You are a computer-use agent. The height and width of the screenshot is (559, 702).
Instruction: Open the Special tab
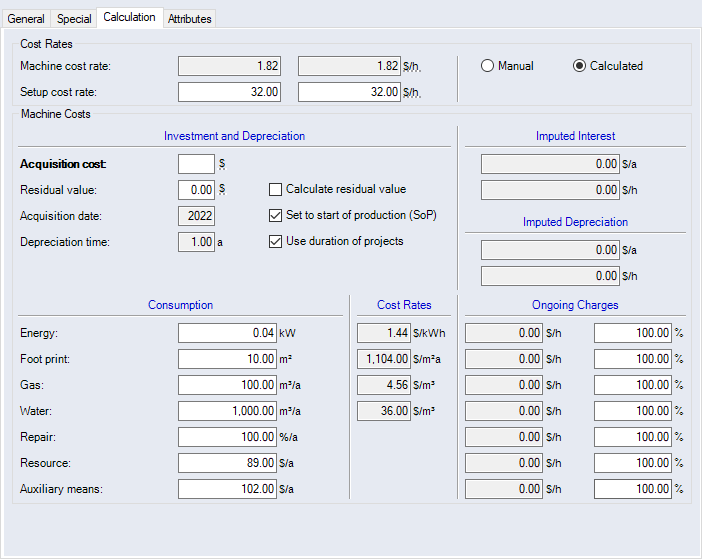point(74,19)
